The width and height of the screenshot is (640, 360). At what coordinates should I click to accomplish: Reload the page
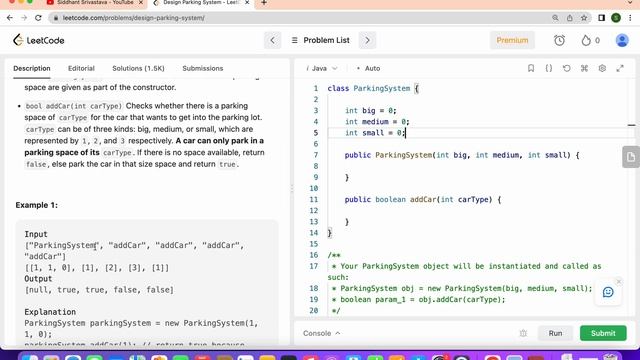tap(38, 18)
